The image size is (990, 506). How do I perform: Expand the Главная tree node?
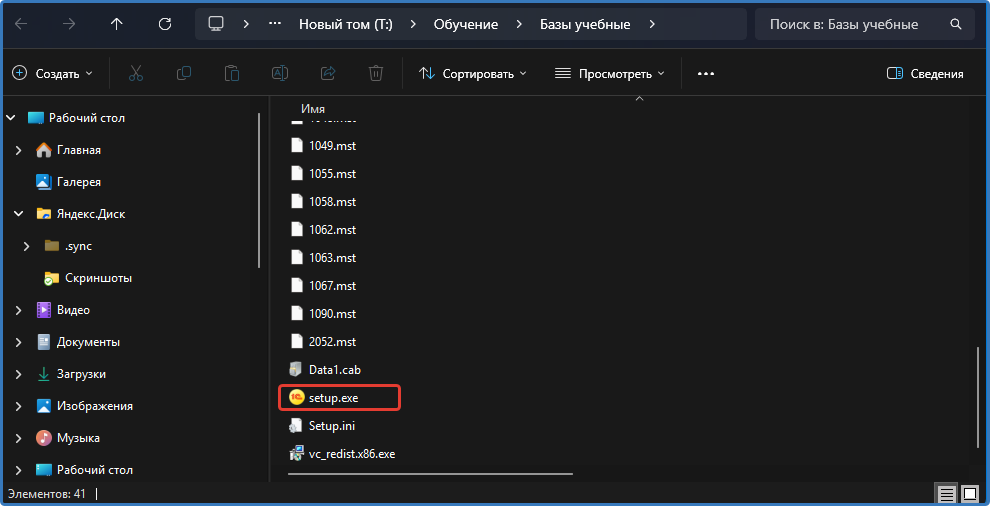coord(19,150)
